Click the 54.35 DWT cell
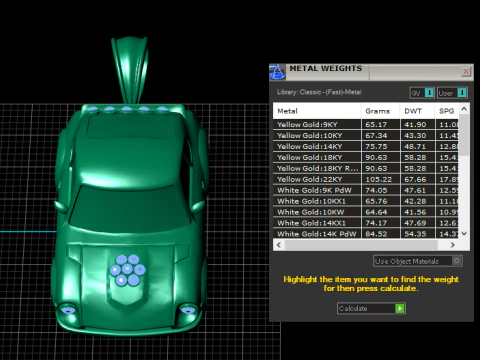The height and width of the screenshot is (360, 480). [417, 234]
